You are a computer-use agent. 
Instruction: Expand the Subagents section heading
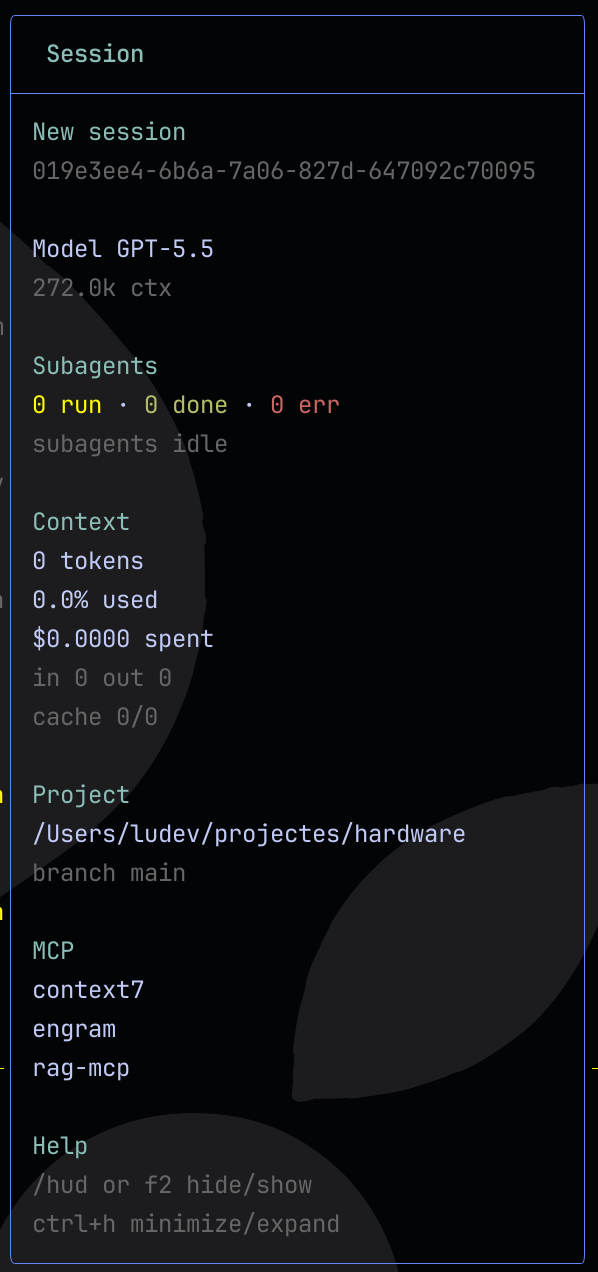(x=95, y=366)
